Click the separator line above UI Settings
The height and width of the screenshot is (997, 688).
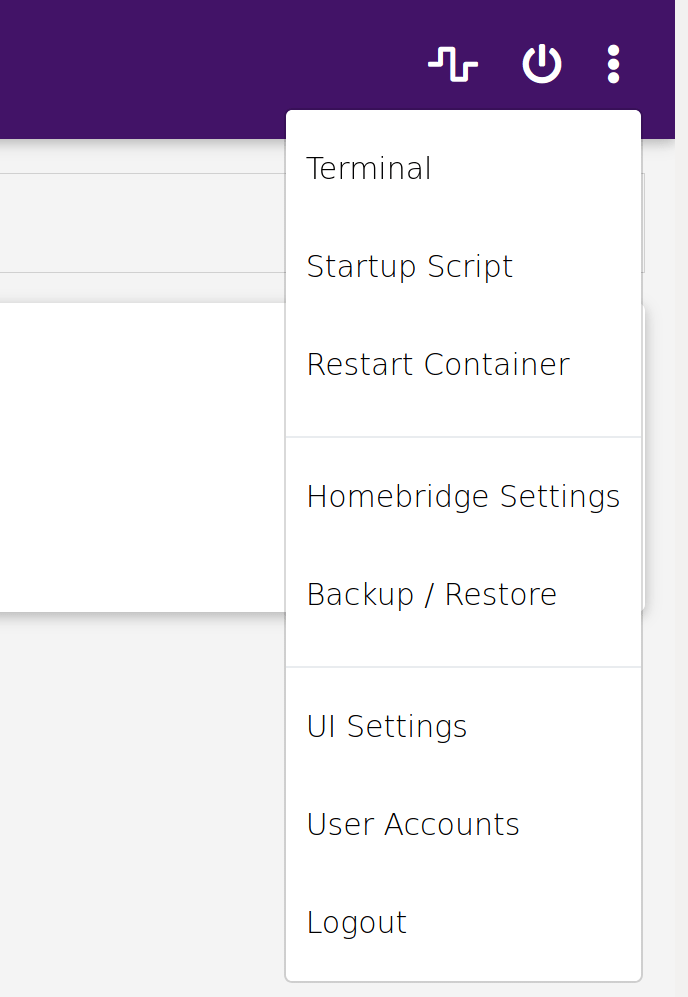point(463,667)
